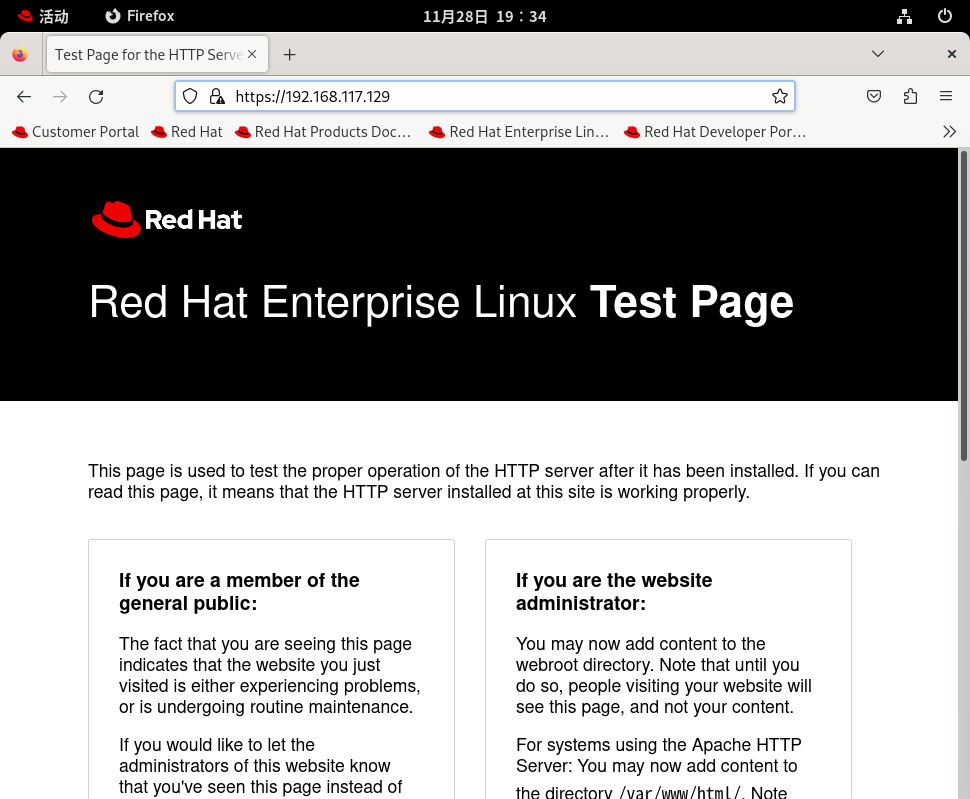Open Firefox application hamburger menu

pos(946,96)
